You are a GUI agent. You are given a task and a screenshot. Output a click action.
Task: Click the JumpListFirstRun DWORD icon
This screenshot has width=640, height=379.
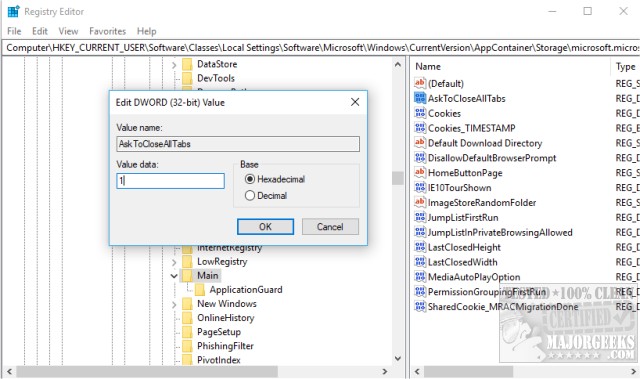point(420,217)
